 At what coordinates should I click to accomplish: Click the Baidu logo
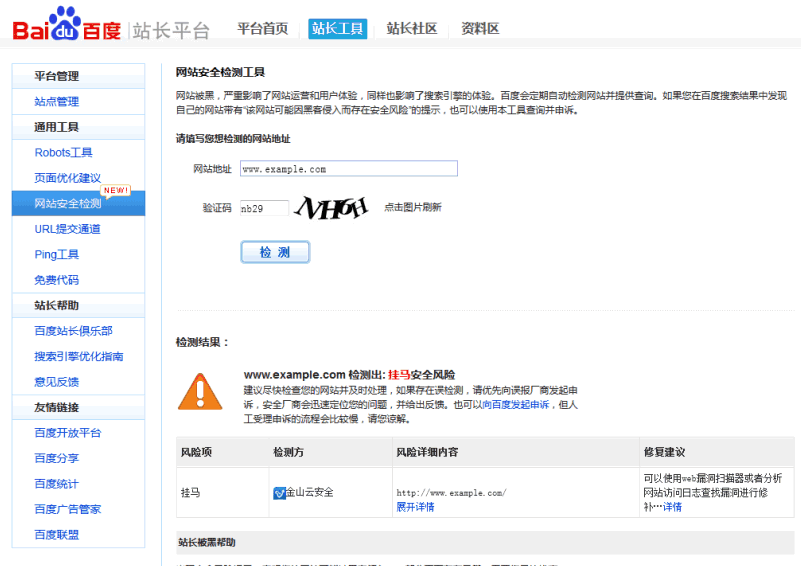[66, 25]
